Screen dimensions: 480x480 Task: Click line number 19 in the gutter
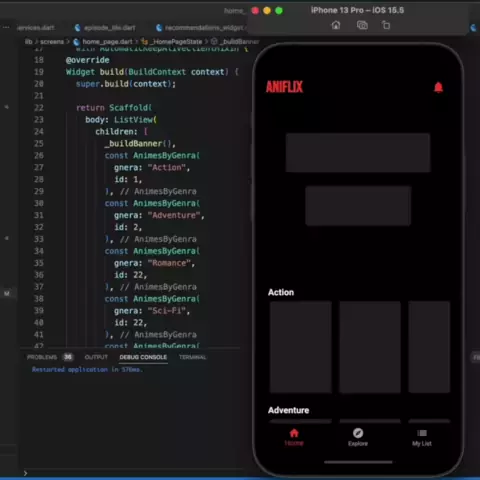[x=39, y=72]
